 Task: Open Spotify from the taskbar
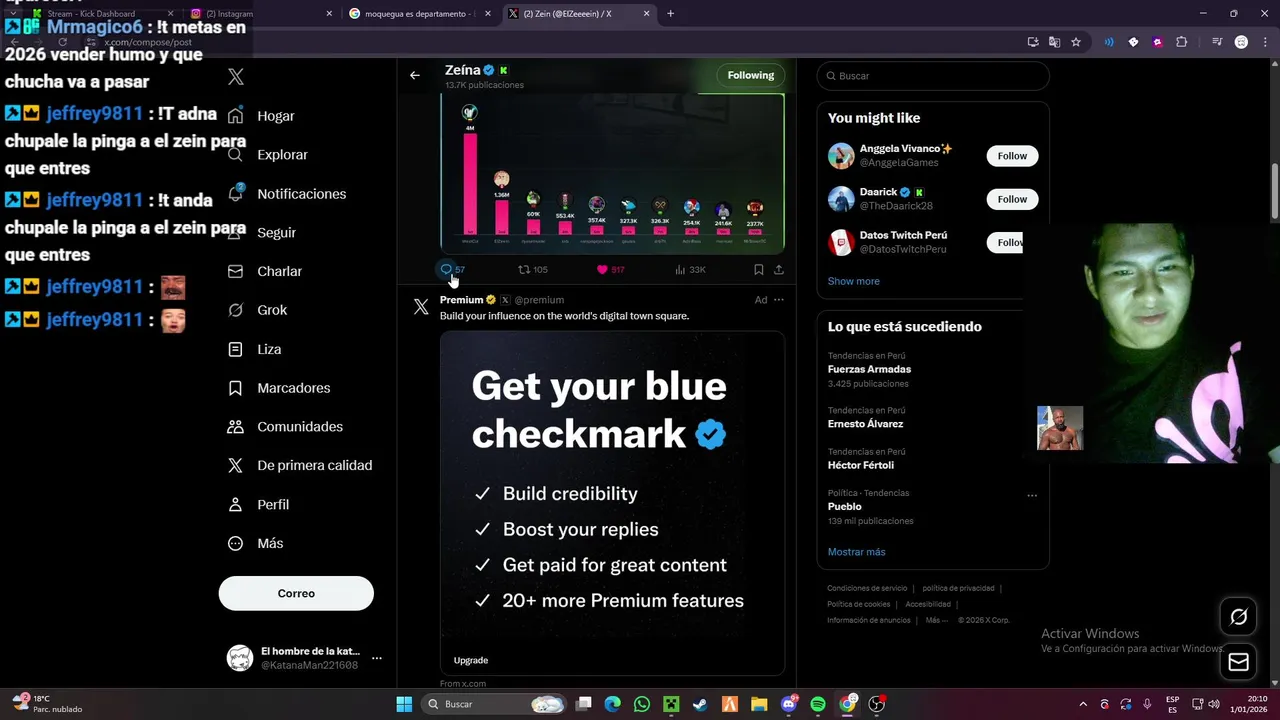(818, 704)
